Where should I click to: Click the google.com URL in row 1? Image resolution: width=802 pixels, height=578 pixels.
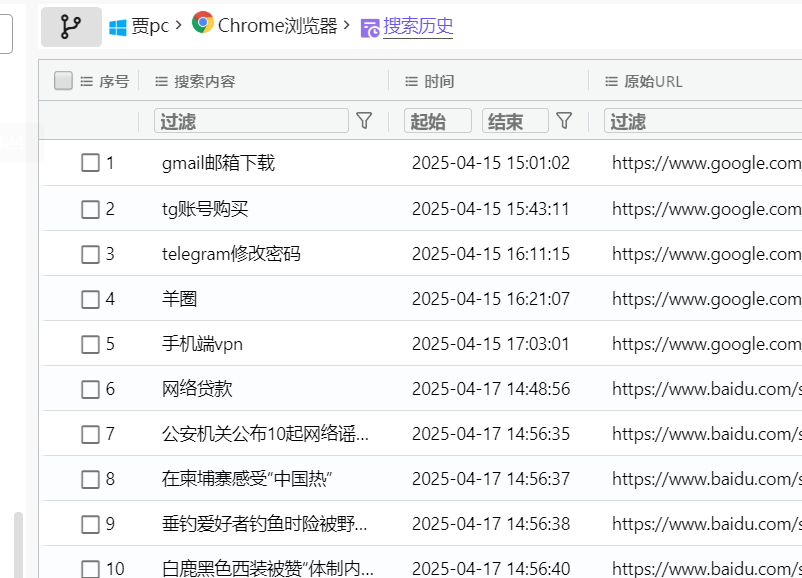(x=707, y=163)
